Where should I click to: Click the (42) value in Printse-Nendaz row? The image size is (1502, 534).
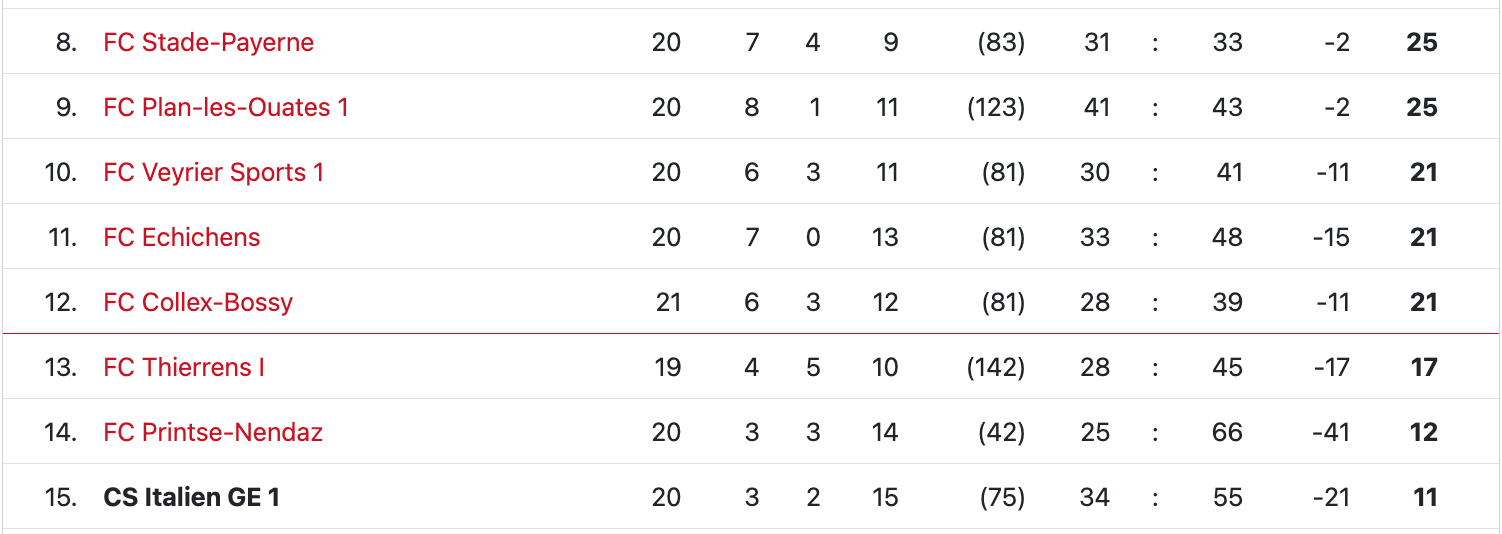click(1001, 432)
